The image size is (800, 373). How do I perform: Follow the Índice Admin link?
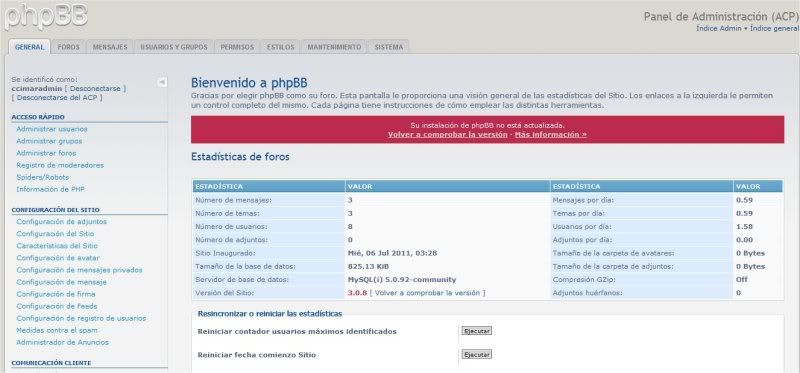pos(719,29)
